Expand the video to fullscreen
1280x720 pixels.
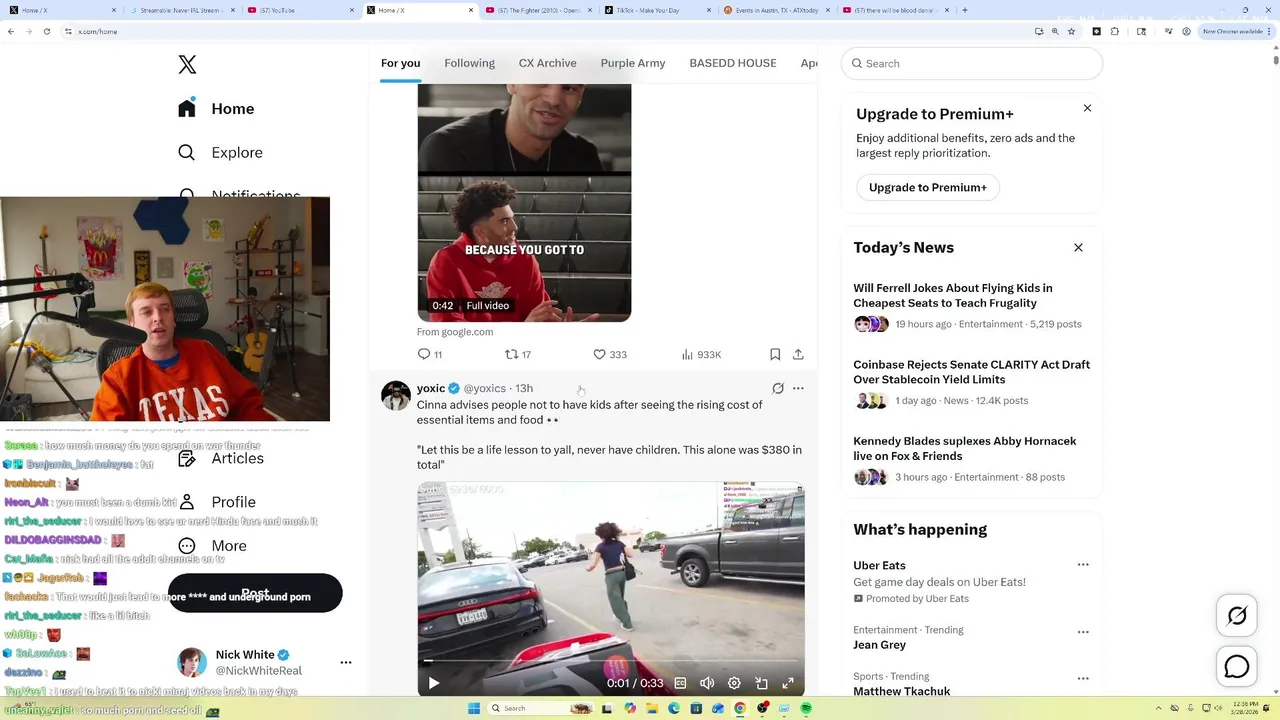pos(788,683)
